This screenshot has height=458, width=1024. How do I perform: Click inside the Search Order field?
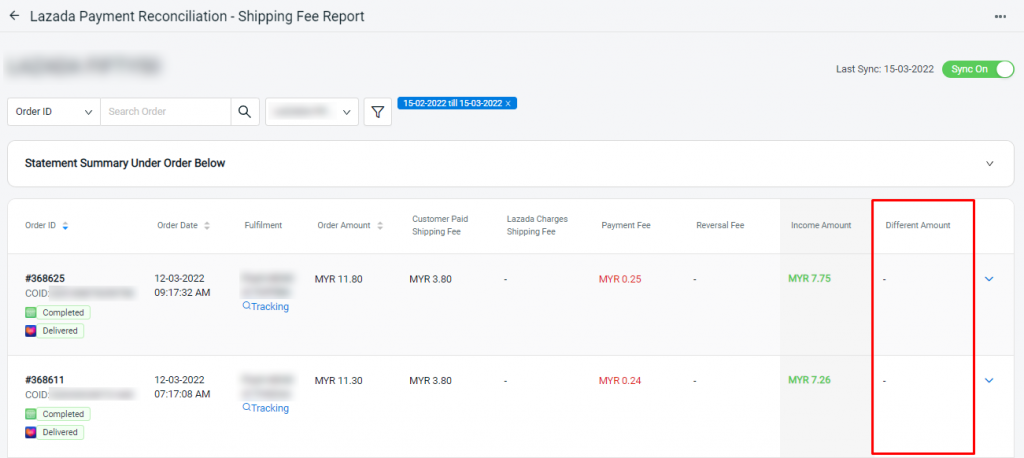coord(166,112)
